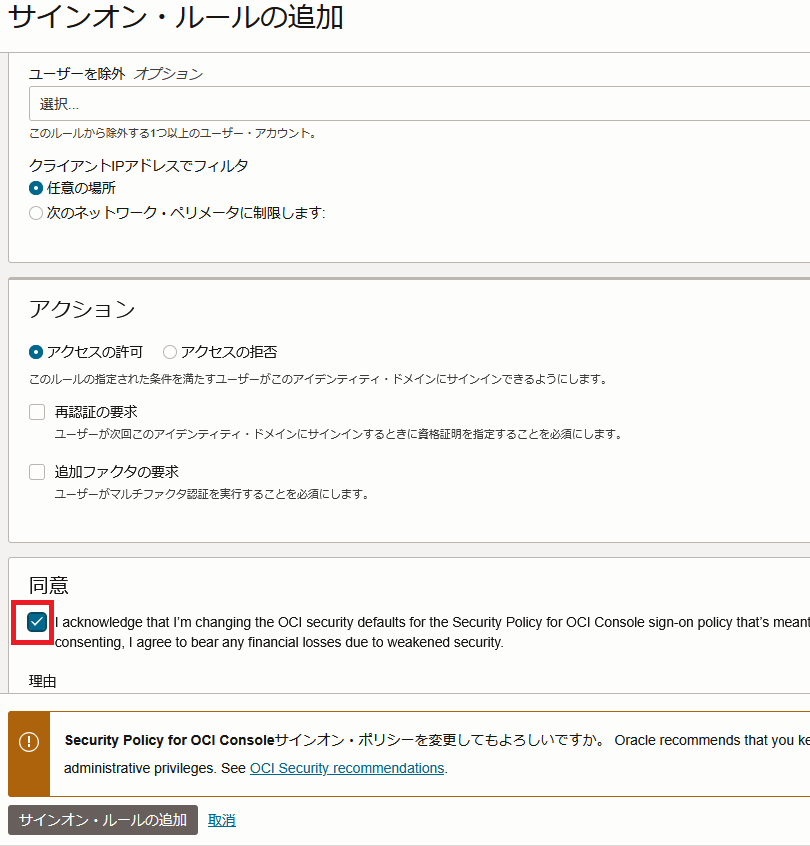Click the 同意 section heading
Image resolution: width=810 pixels, height=846 pixels.
(x=49, y=585)
